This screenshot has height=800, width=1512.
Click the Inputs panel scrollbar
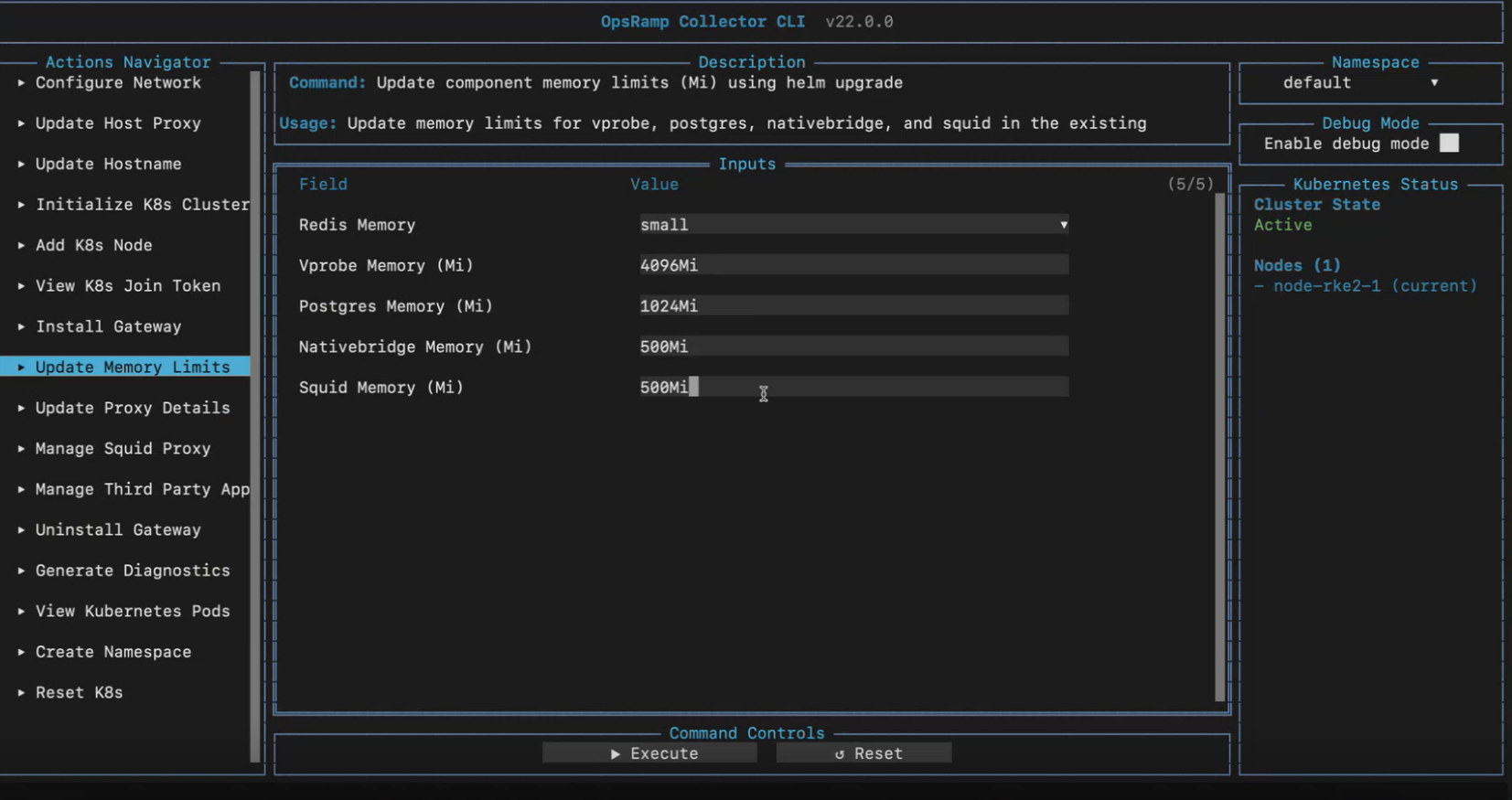pos(1219,447)
